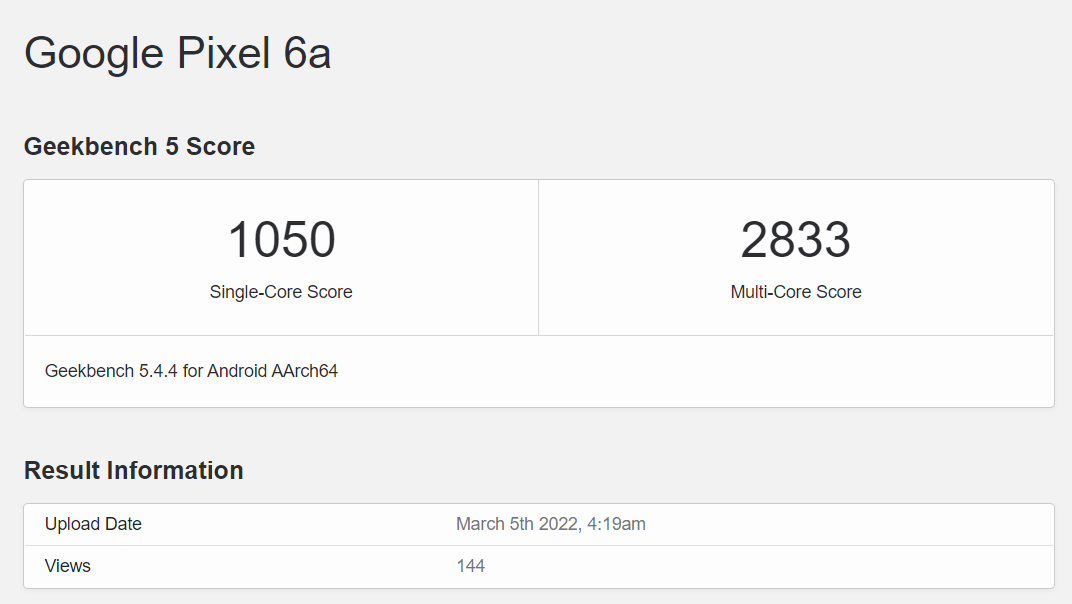This screenshot has width=1072, height=604.
Task: Click the "Multi-Core Score" label
Action: 796,292
